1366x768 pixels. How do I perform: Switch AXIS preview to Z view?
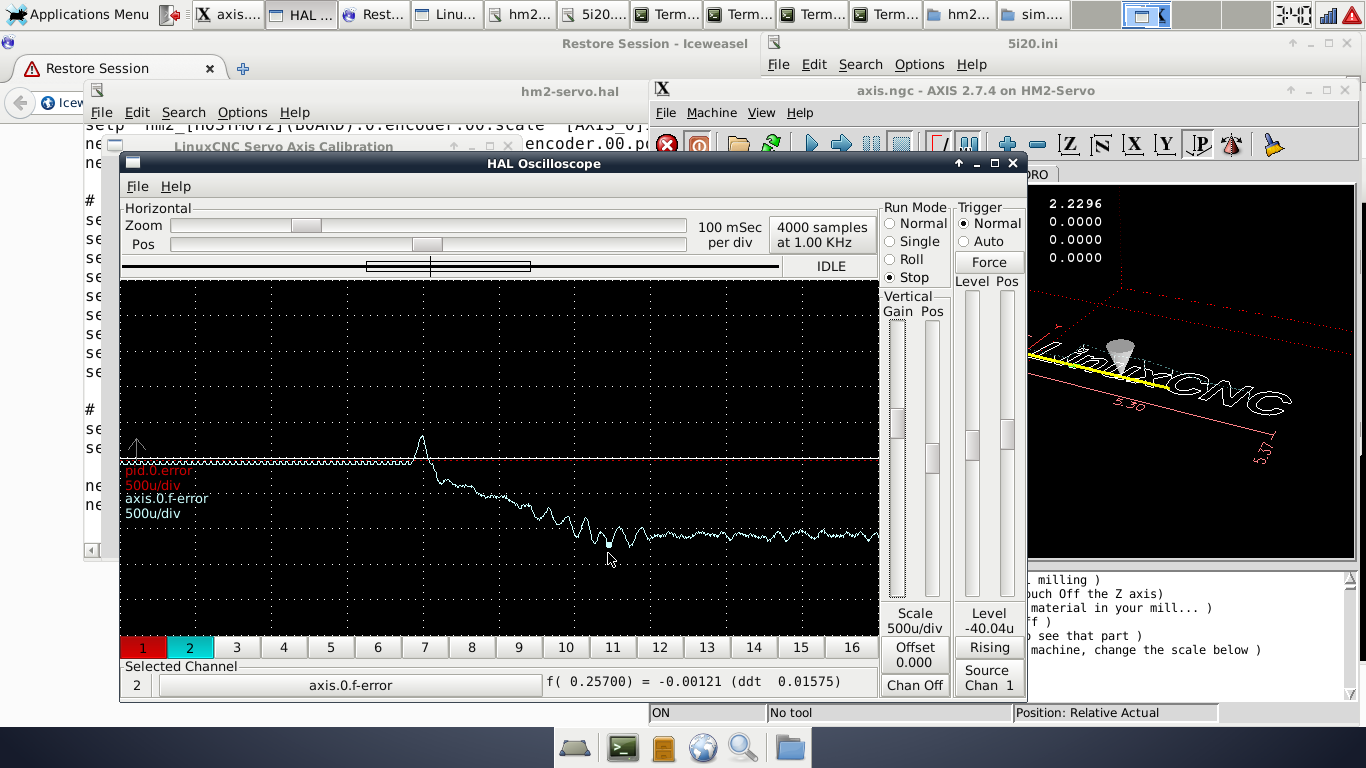pyautogui.click(x=1069, y=145)
